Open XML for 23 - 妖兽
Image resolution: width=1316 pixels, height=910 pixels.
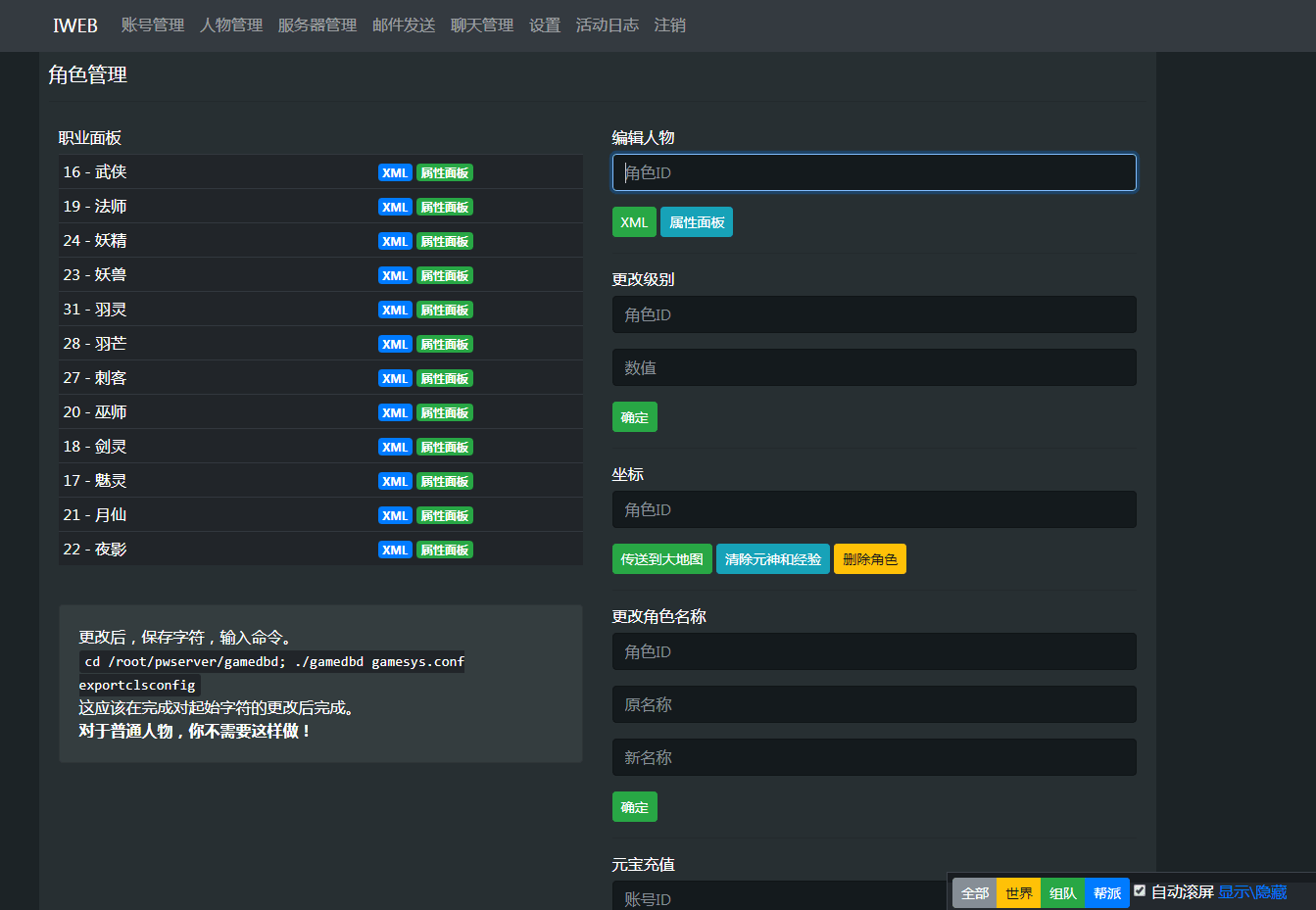395,275
